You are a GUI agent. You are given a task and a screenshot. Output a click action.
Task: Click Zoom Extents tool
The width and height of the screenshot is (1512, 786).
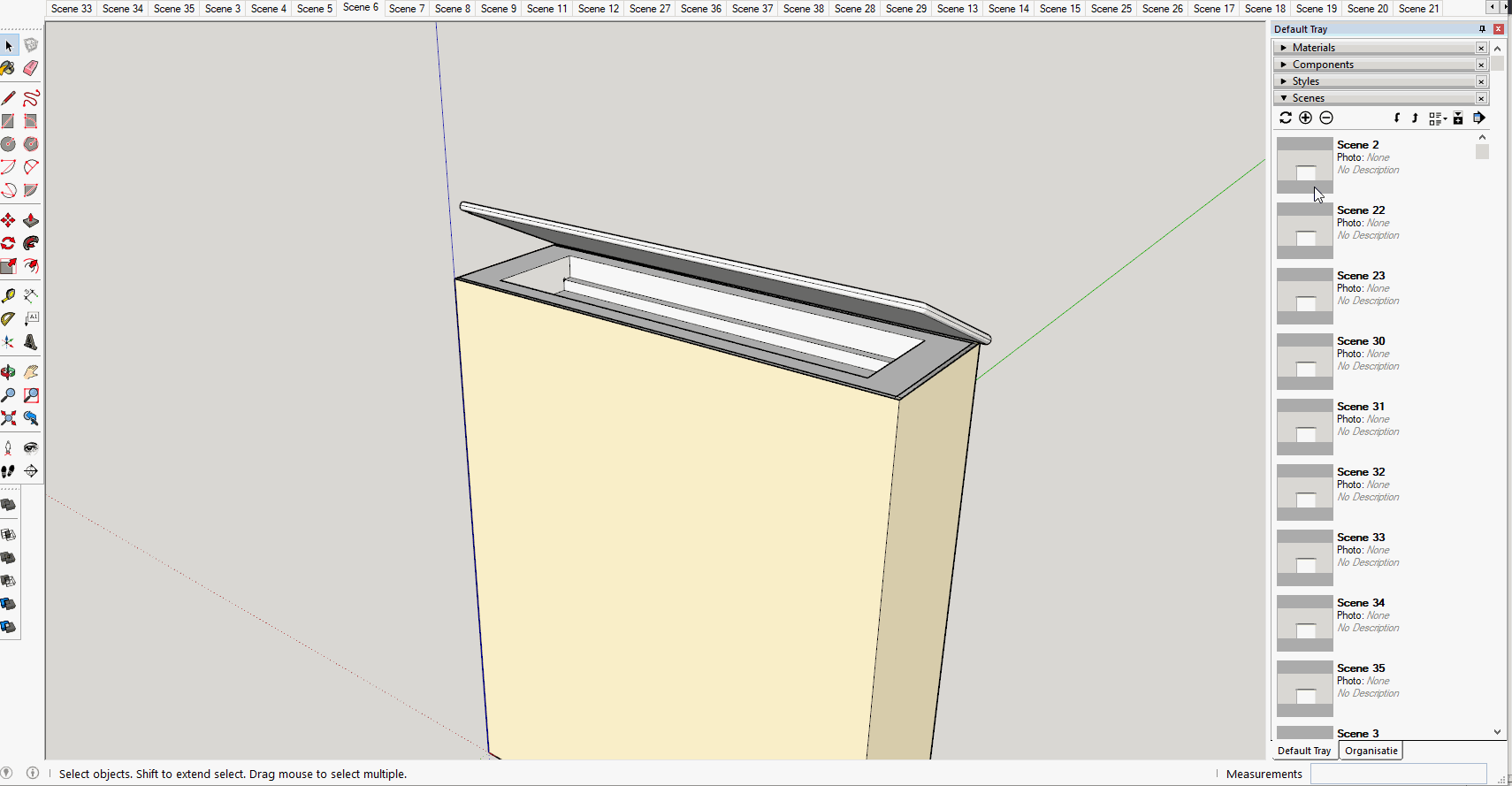pos(9,418)
